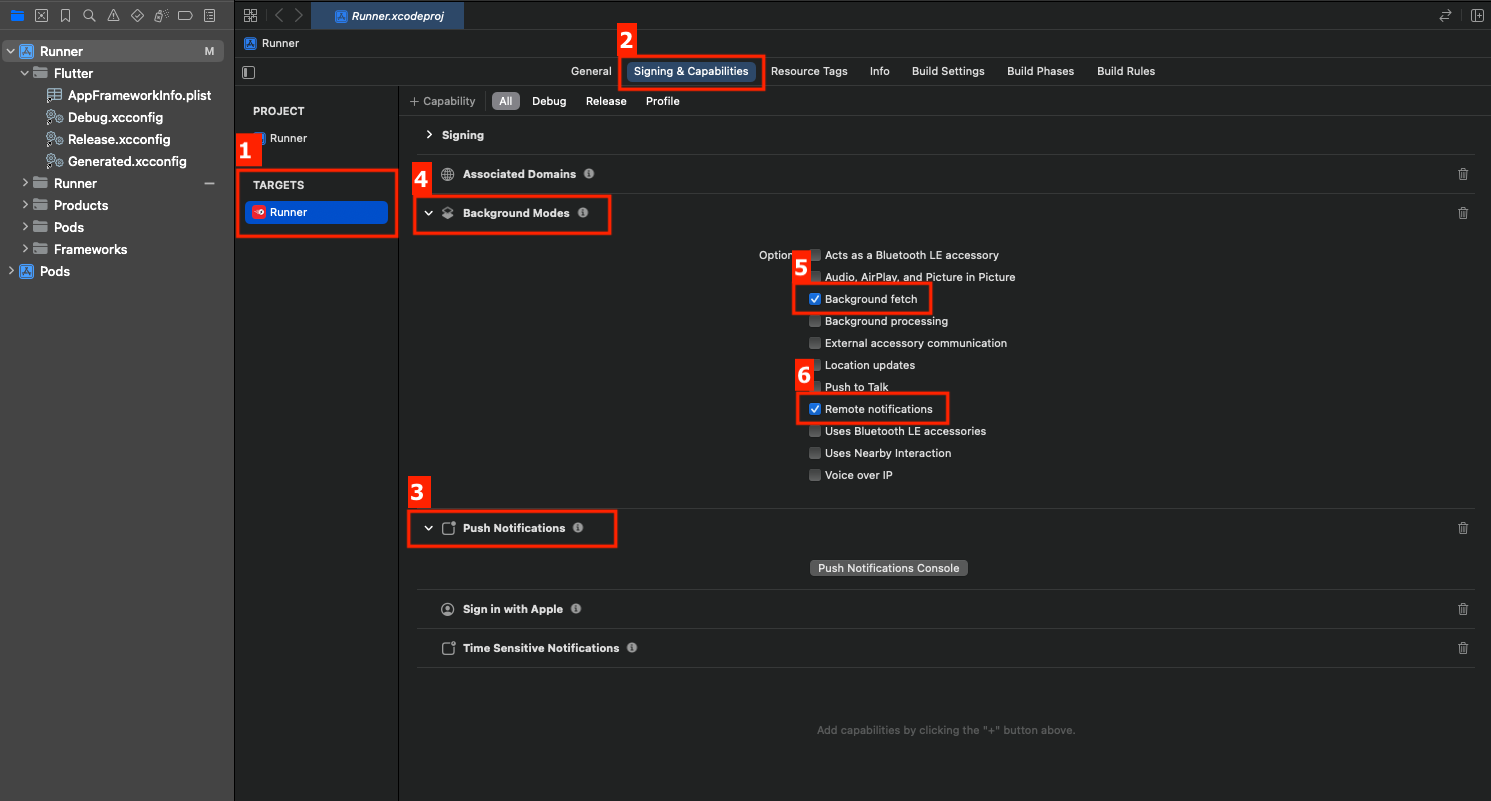Expand the Pods folder under Runner
This screenshot has width=1491, height=801.
[25, 227]
